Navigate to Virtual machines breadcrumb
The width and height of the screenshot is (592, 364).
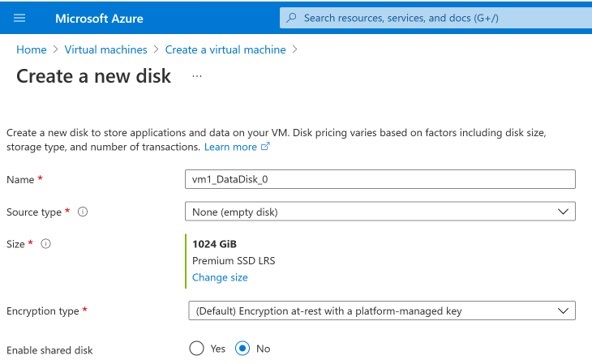[106, 49]
